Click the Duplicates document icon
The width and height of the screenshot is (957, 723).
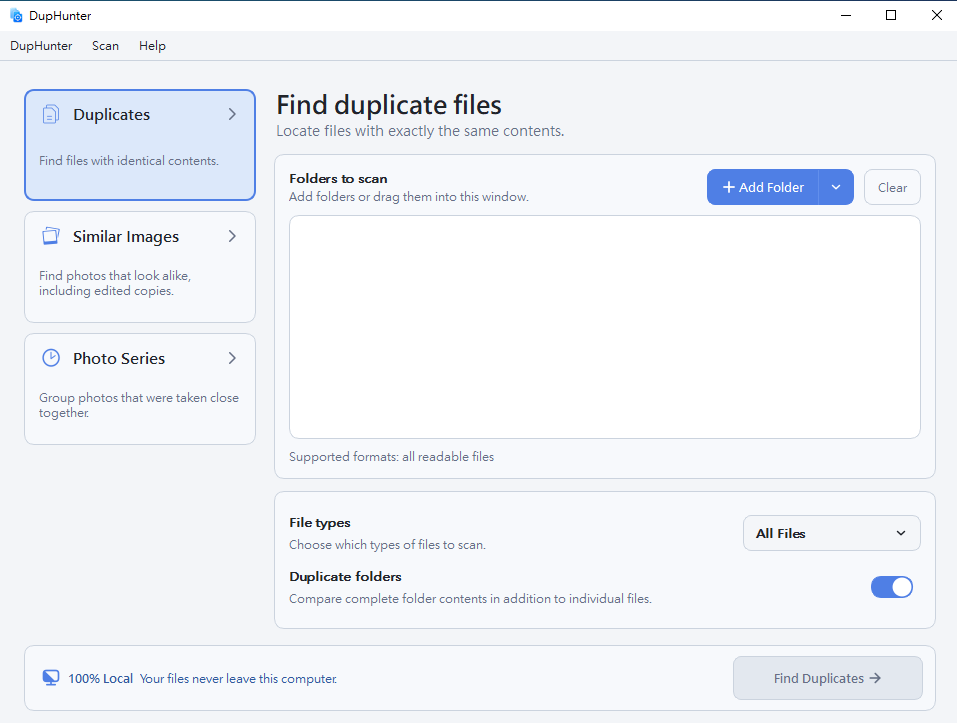51,114
